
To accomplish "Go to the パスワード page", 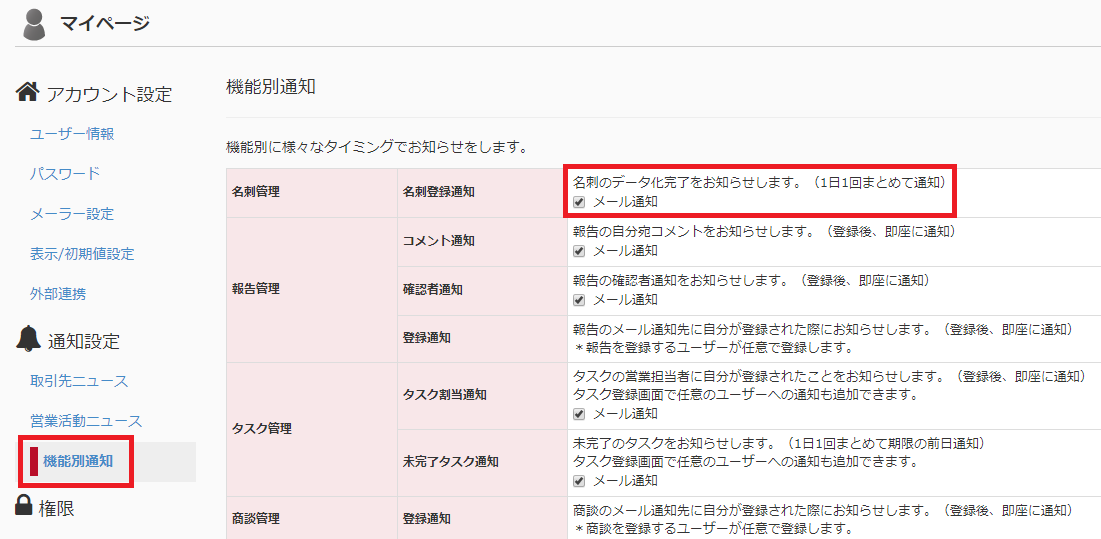I will 65,174.
